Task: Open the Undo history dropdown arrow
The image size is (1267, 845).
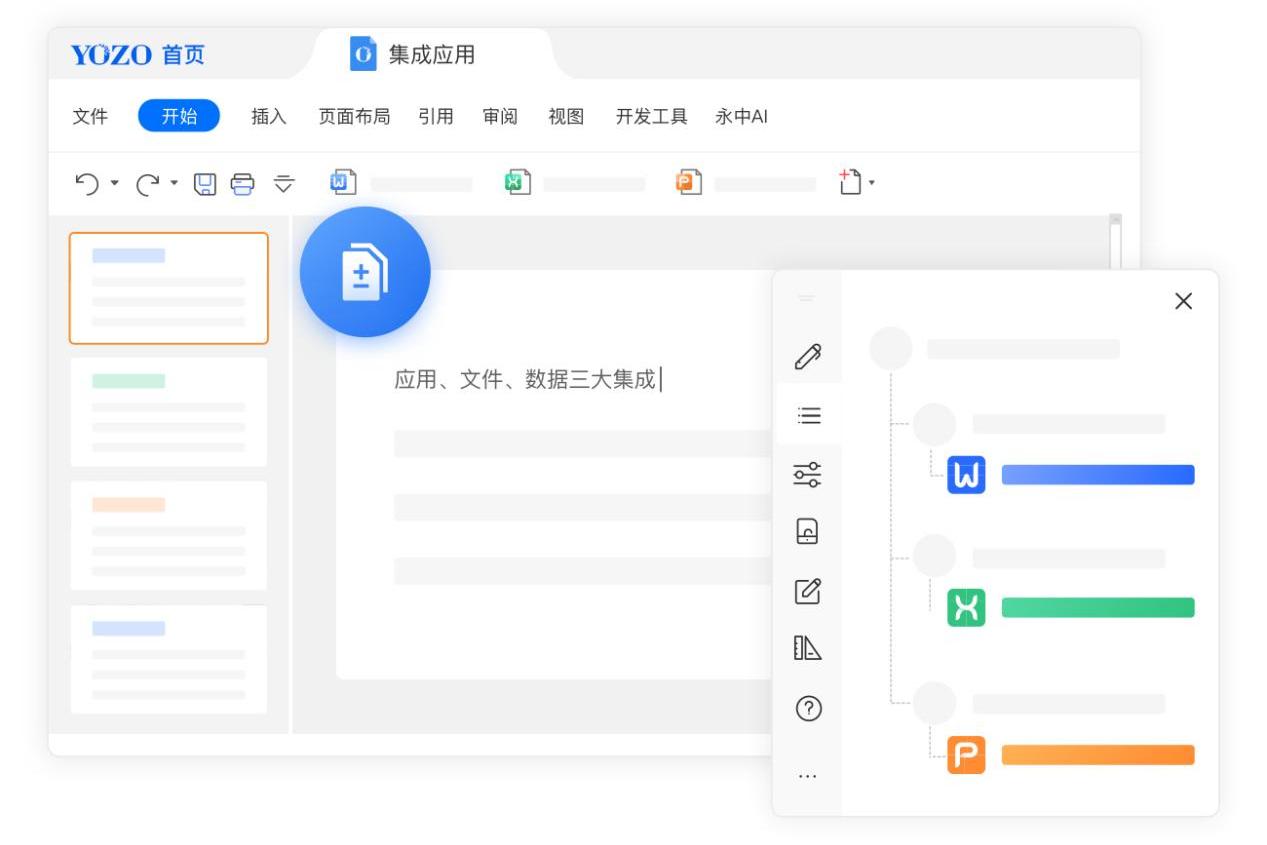Action: (x=113, y=184)
